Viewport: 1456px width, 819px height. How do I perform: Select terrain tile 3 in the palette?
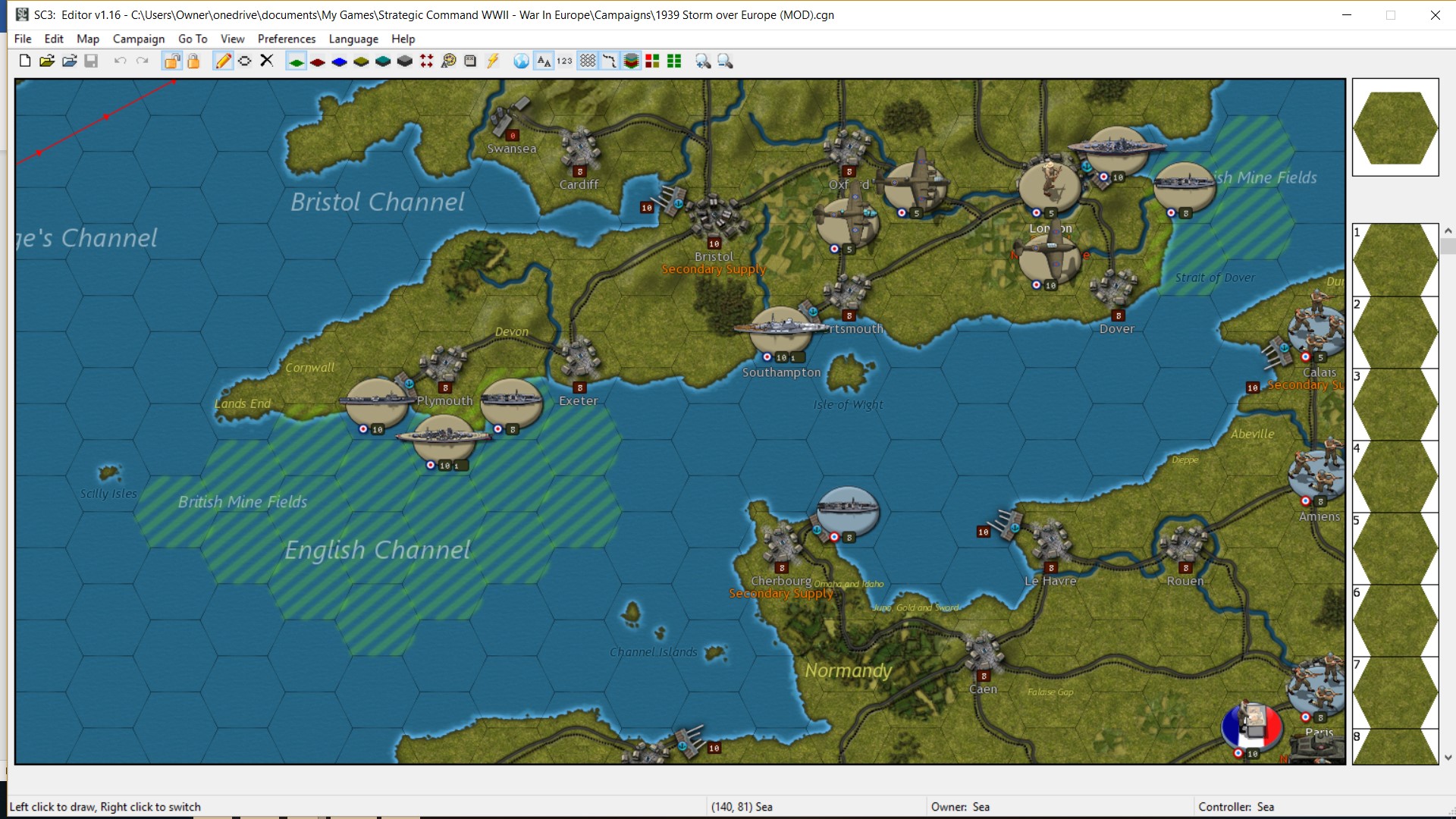click(1395, 404)
